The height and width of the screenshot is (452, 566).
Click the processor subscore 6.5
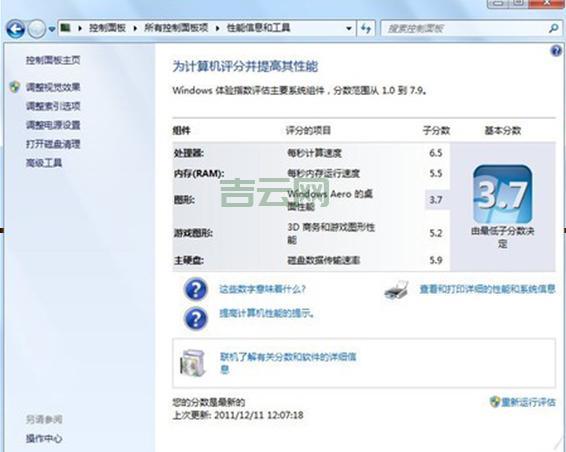coord(436,153)
